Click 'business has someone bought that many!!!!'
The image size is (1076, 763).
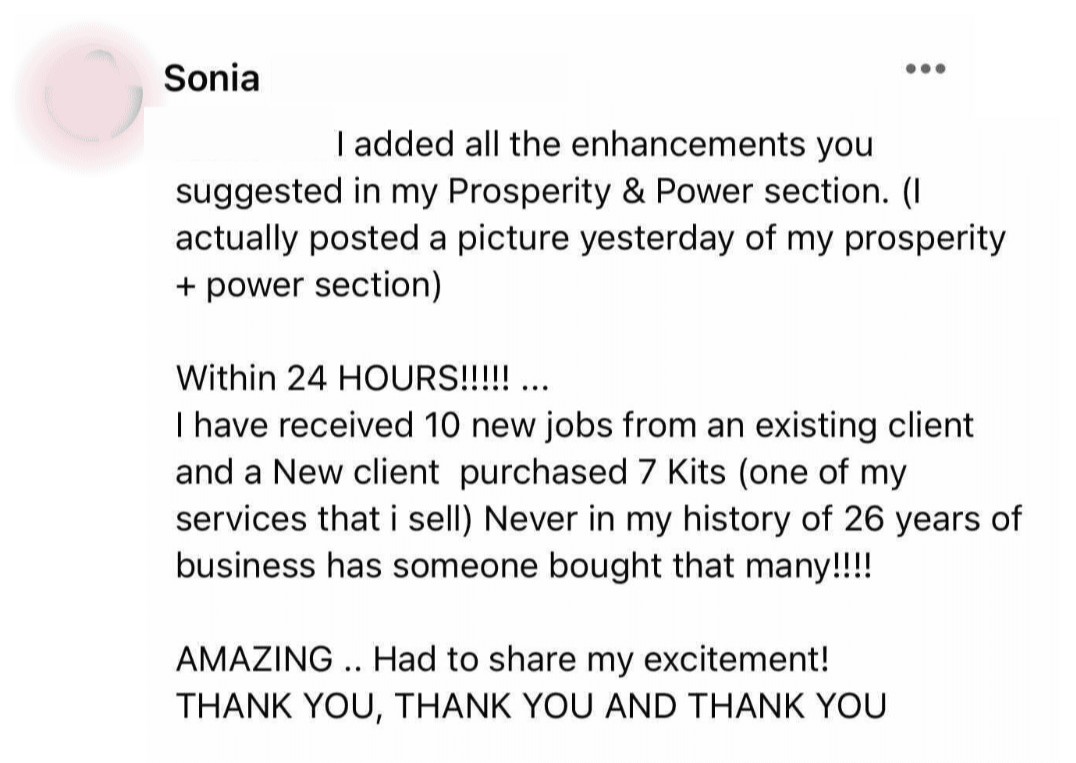click(x=523, y=565)
